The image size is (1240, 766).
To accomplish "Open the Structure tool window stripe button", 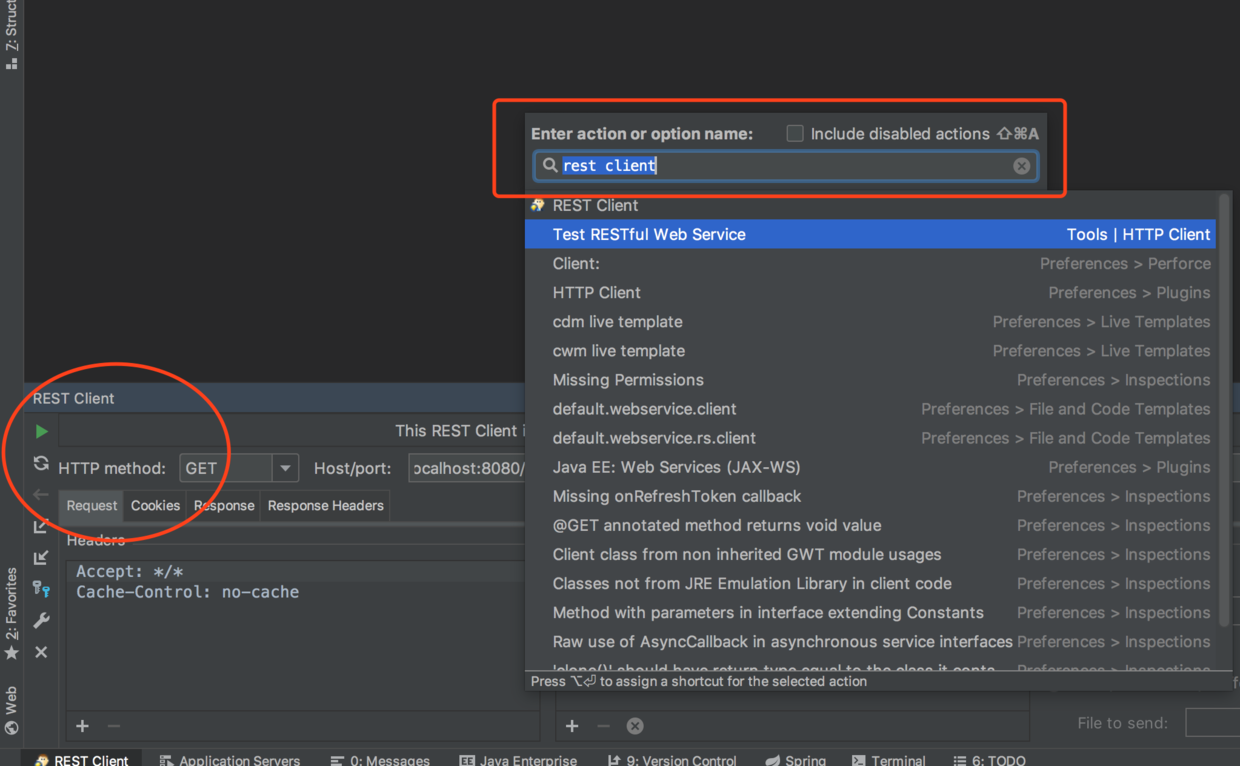I will [x=11, y=35].
